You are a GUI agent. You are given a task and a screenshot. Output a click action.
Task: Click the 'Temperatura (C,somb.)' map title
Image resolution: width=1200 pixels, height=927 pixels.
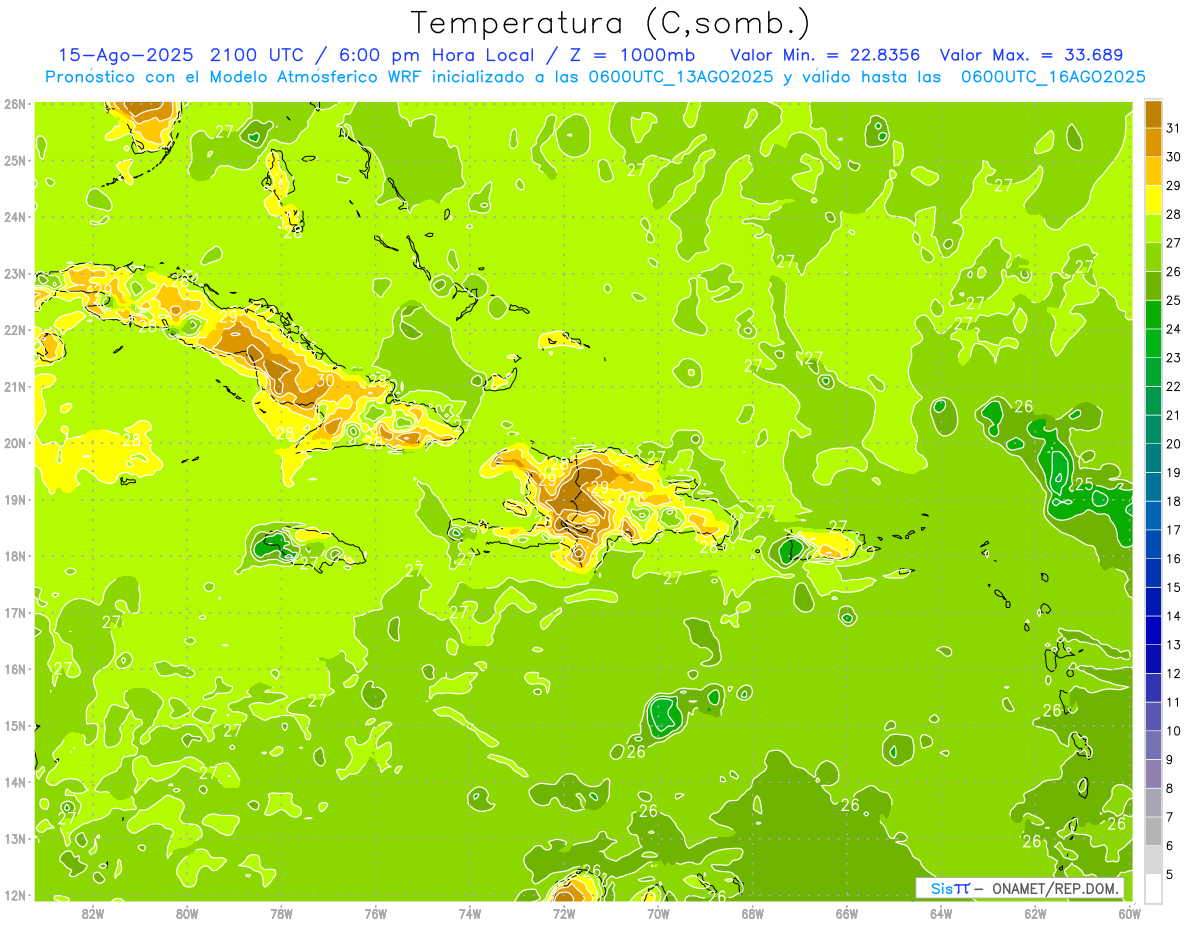[611, 24]
